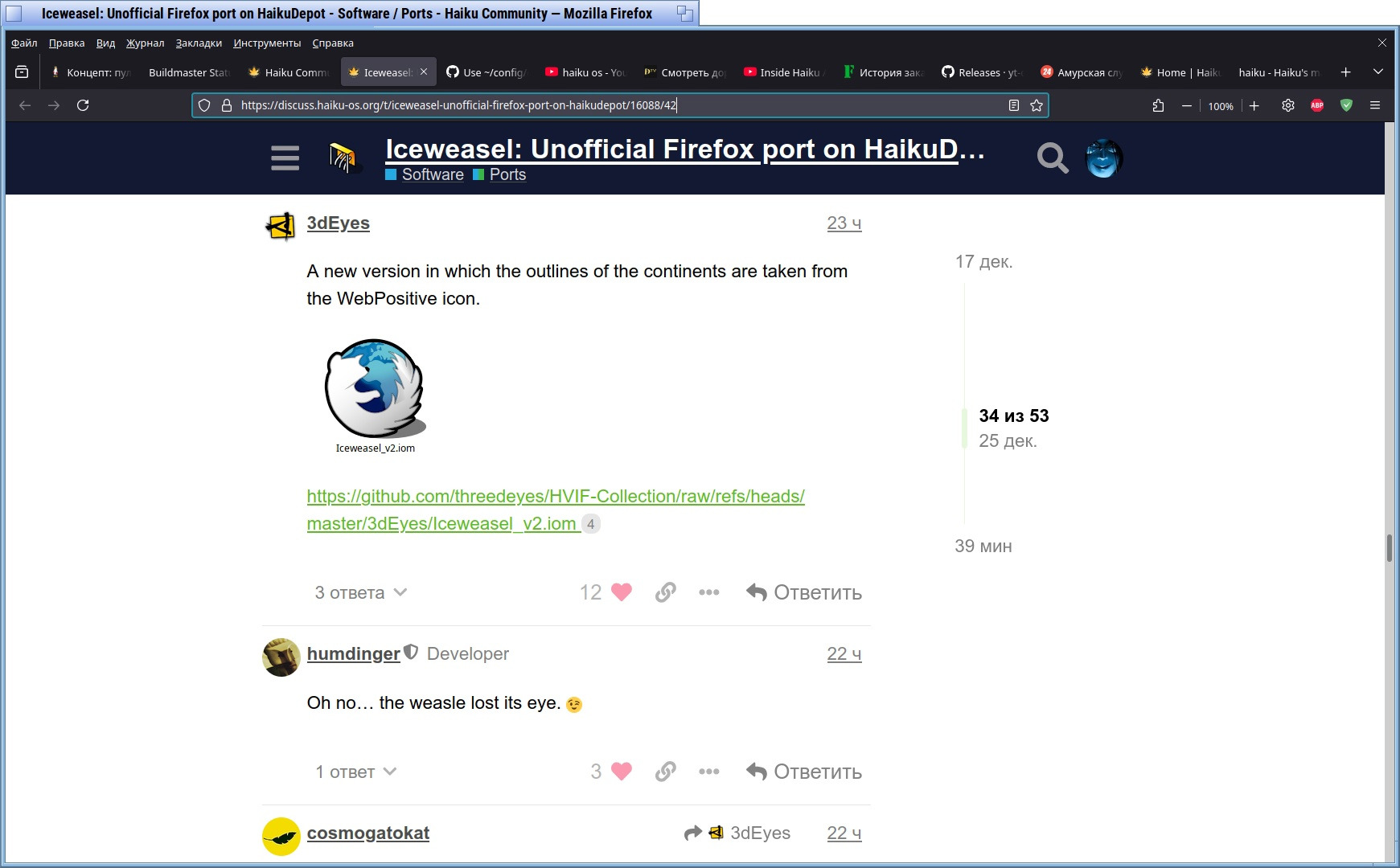
Task: Reply to humdinger's post
Action: pos(804,772)
